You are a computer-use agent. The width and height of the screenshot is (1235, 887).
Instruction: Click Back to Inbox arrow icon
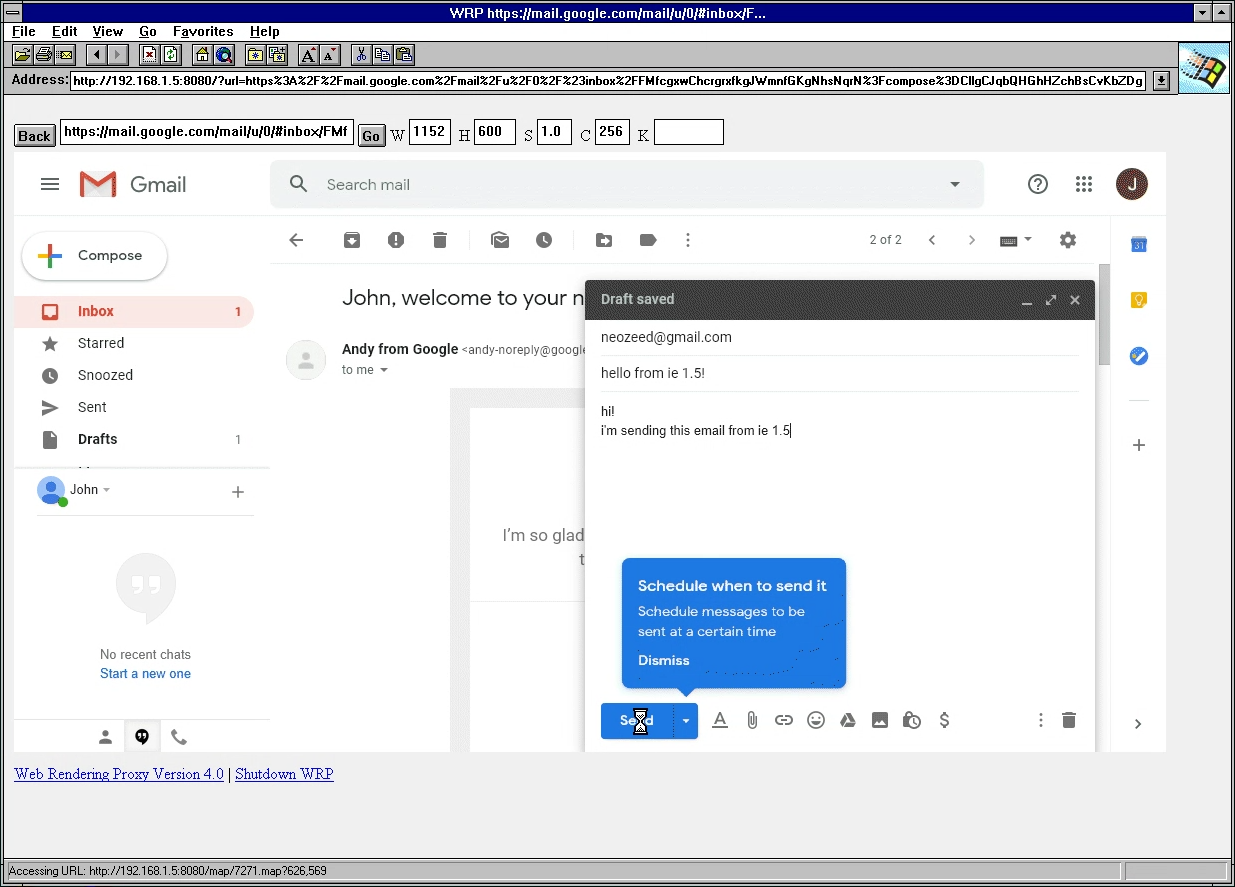[296, 240]
